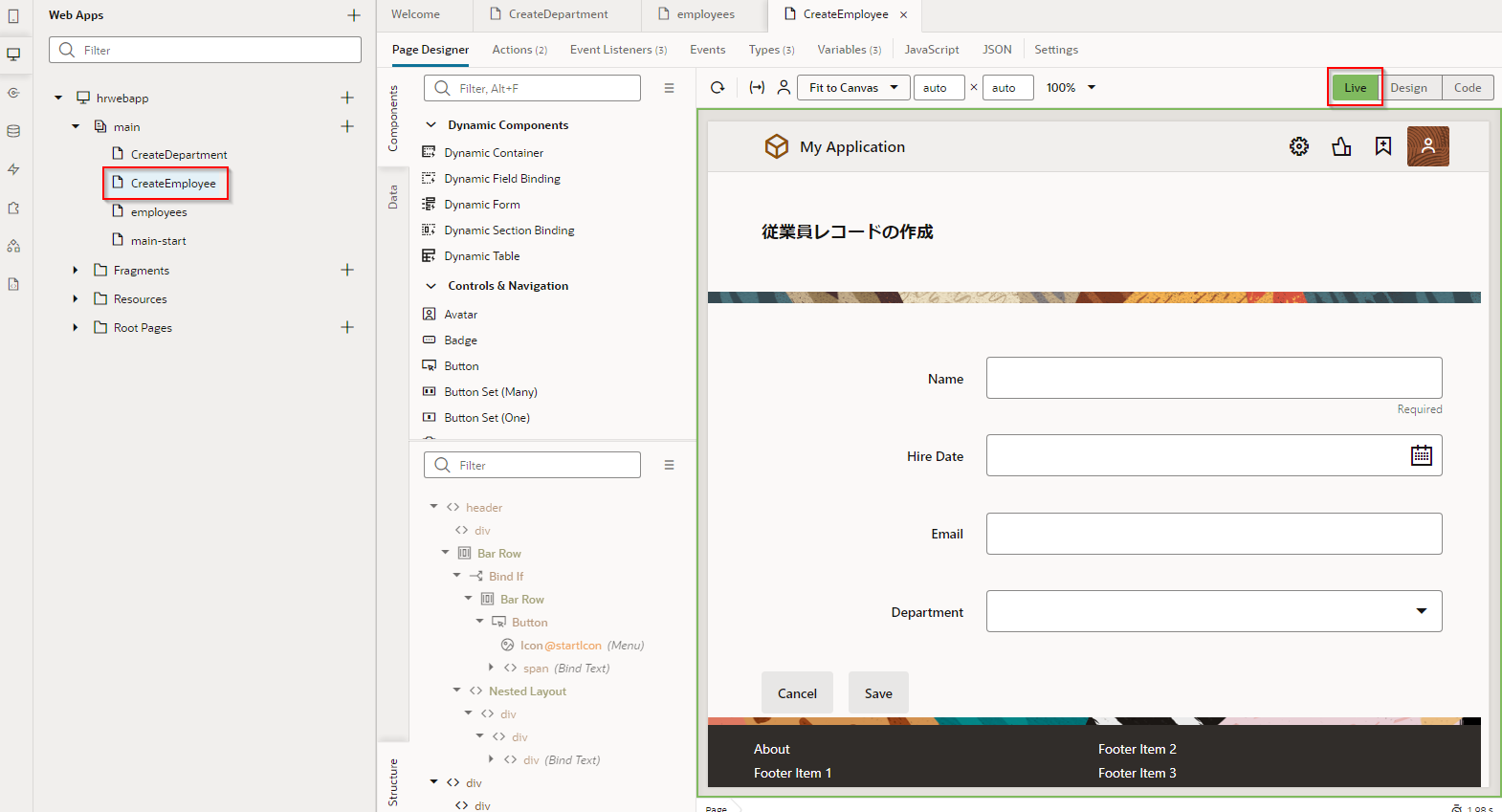Click the reload page icon in canvas toolbar
The width and height of the screenshot is (1502, 812).
(718, 88)
